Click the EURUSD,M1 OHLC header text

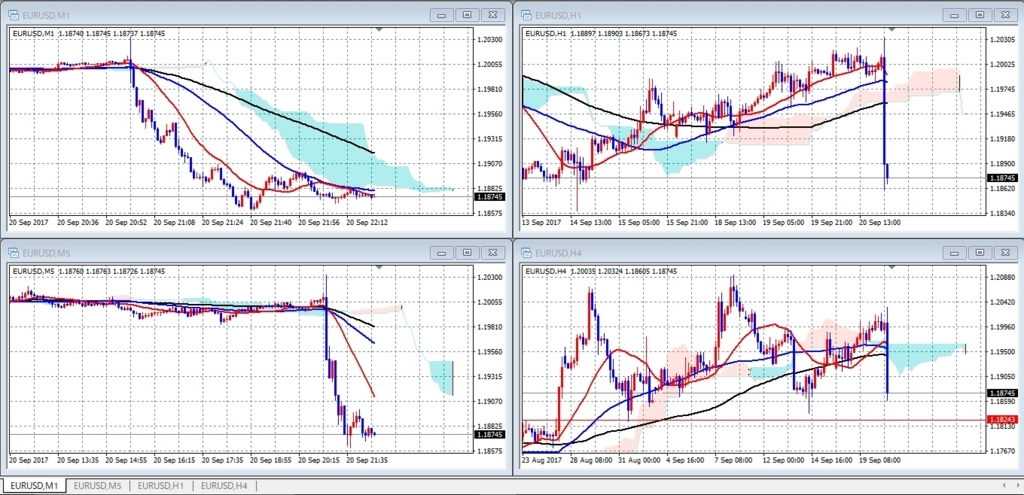coord(89,33)
